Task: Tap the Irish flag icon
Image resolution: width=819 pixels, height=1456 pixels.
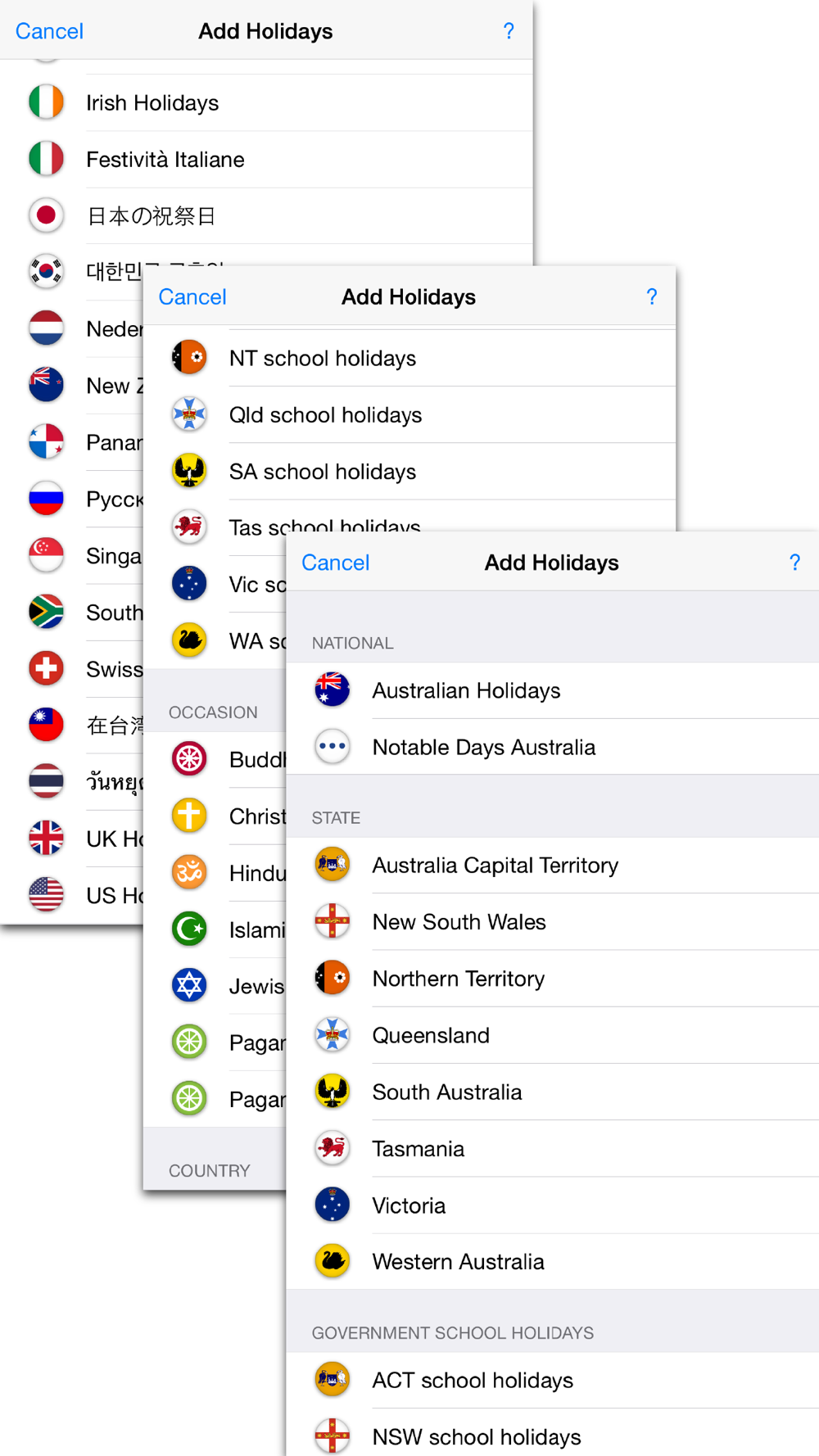Action: point(46,102)
